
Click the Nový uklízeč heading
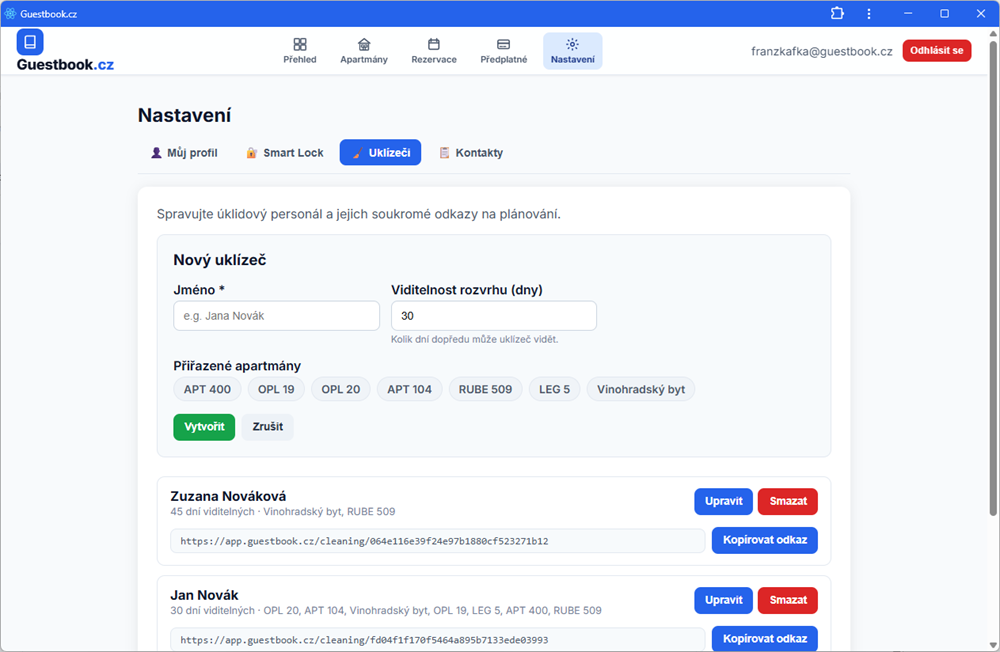click(x=219, y=260)
